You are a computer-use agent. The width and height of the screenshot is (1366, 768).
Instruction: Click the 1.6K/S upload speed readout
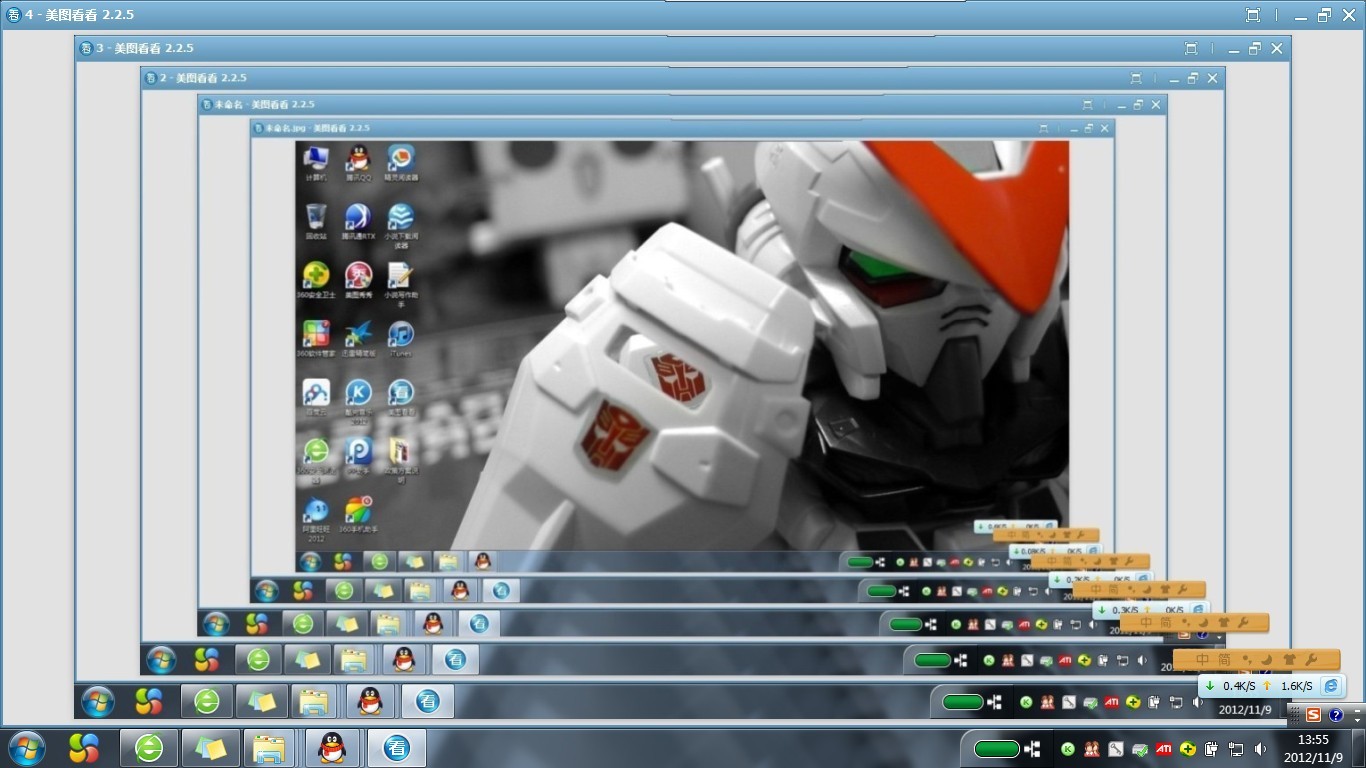(1296, 686)
